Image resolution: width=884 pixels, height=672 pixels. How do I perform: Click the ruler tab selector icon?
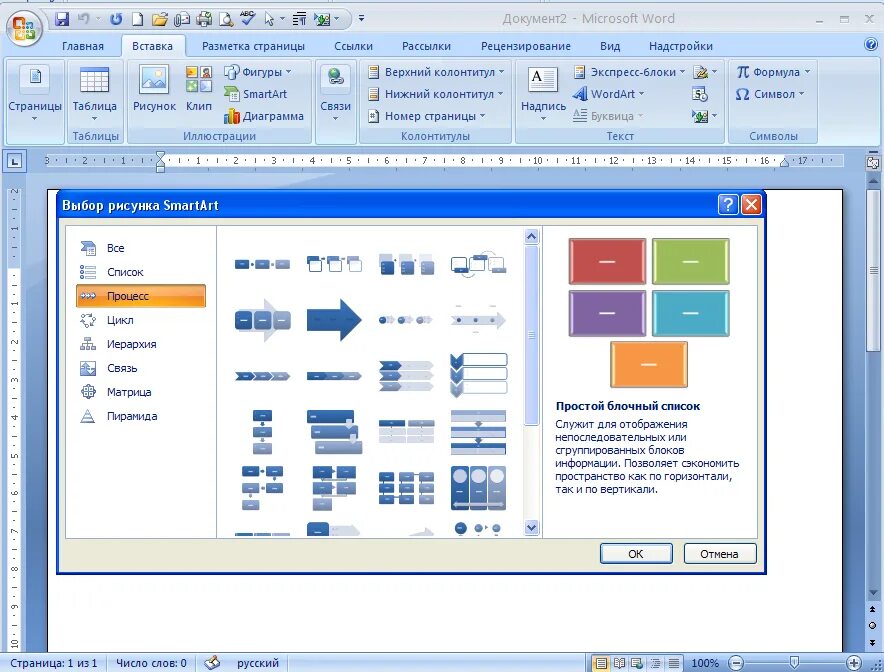pos(14,161)
